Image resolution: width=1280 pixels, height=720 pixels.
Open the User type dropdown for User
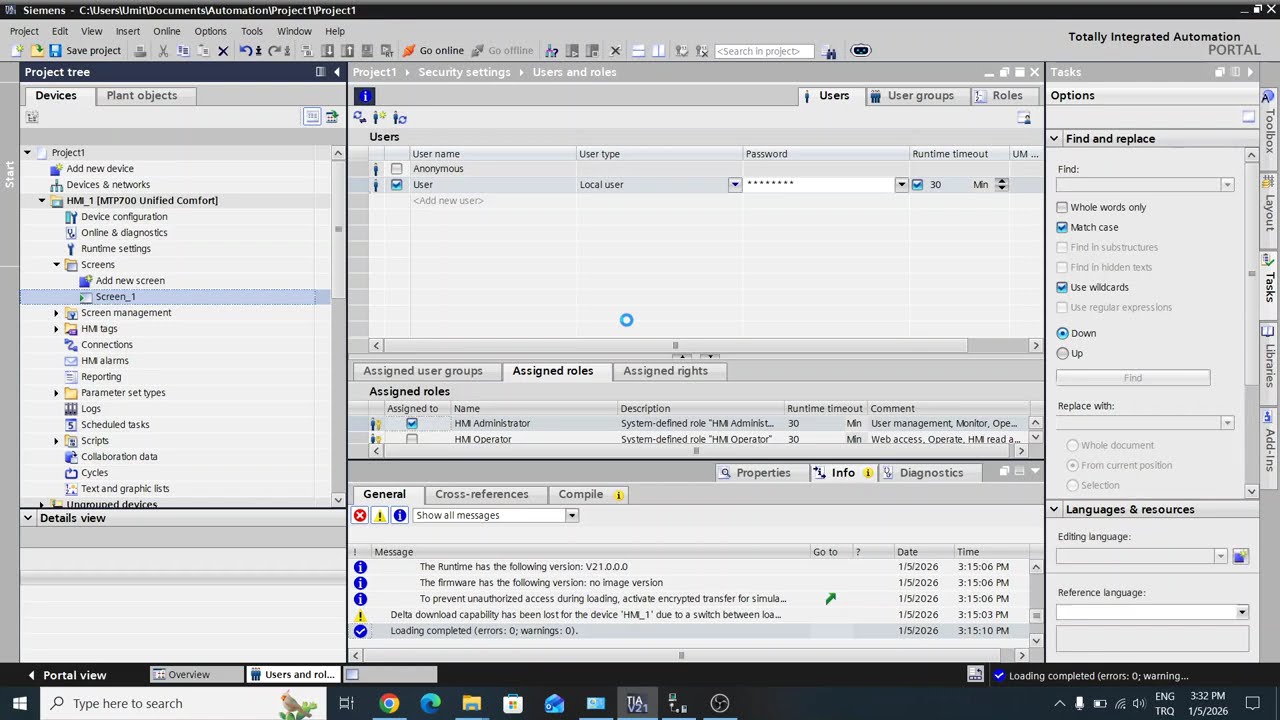[x=735, y=185]
